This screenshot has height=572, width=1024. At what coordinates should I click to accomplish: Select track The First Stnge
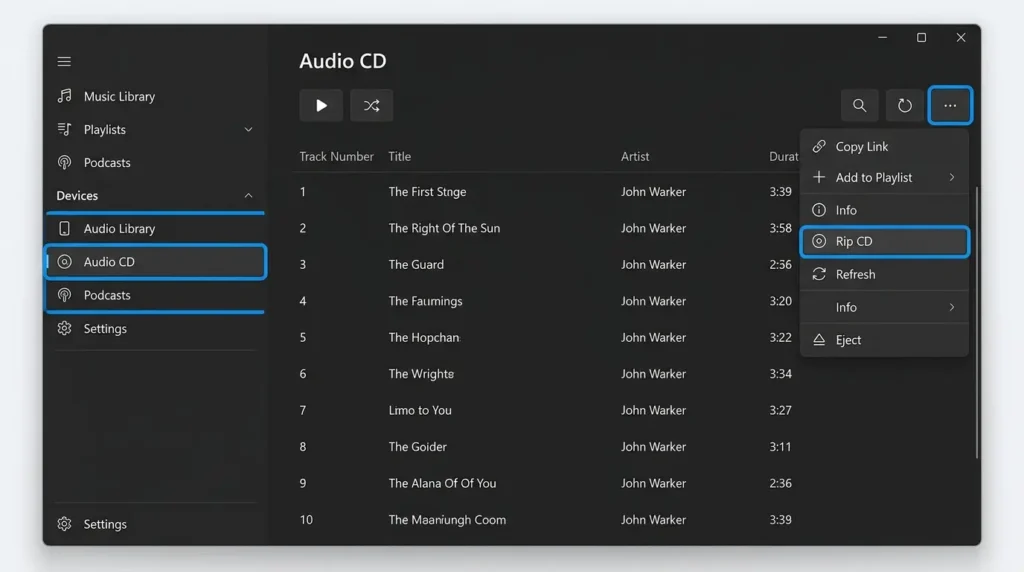[427, 192]
